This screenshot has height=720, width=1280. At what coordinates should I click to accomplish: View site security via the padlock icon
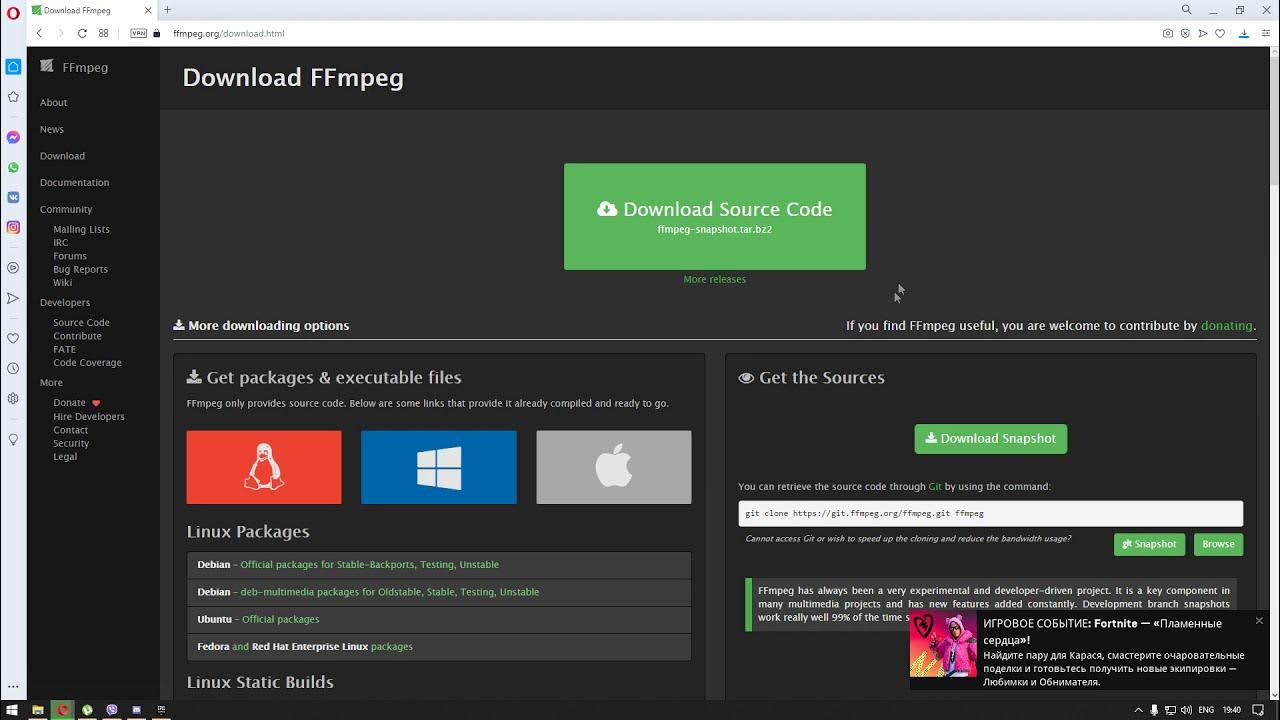tap(157, 33)
